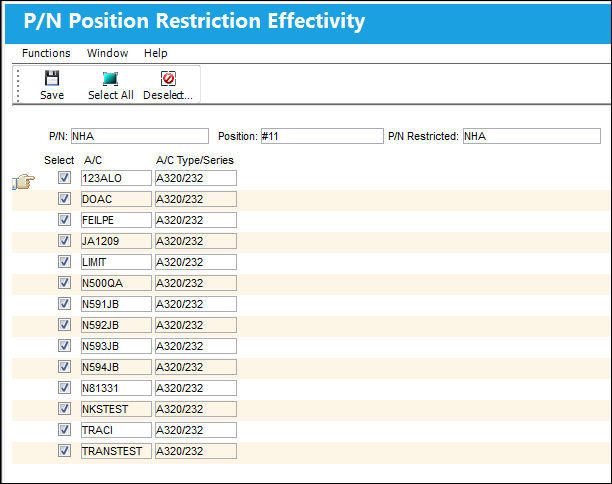Click the DOAC A/C field
Image resolution: width=612 pixels, height=484 pixels.
[x=116, y=199]
